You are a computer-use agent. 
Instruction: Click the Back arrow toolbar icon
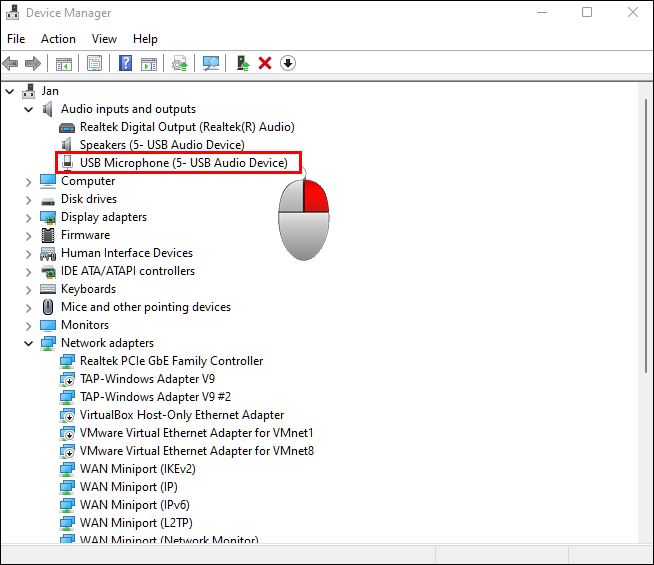point(10,63)
